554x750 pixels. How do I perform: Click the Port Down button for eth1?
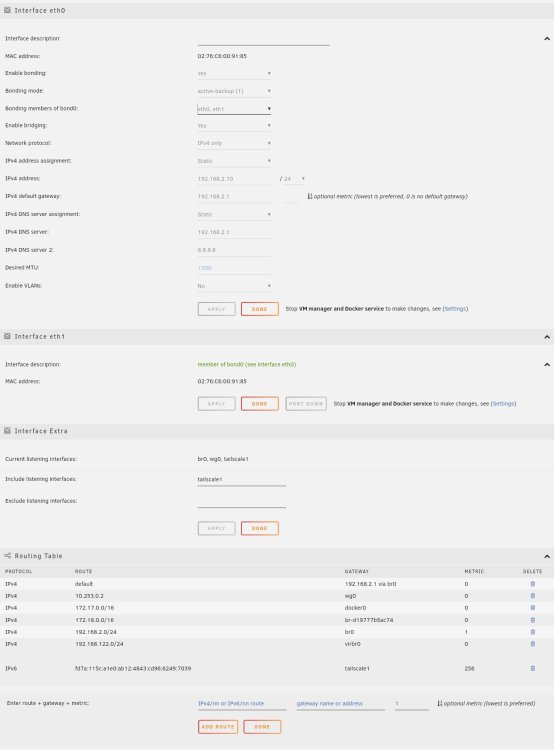tap(306, 404)
